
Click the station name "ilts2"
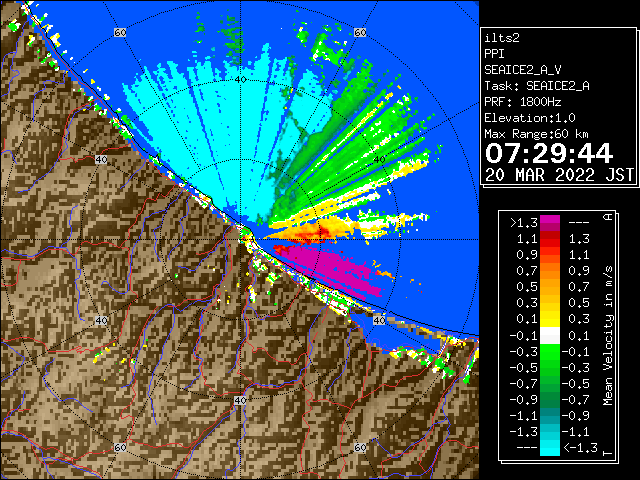click(502, 38)
